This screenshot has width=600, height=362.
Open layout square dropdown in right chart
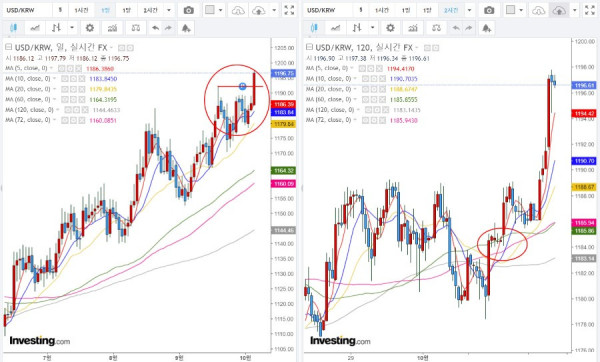pyautogui.click(x=521, y=10)
